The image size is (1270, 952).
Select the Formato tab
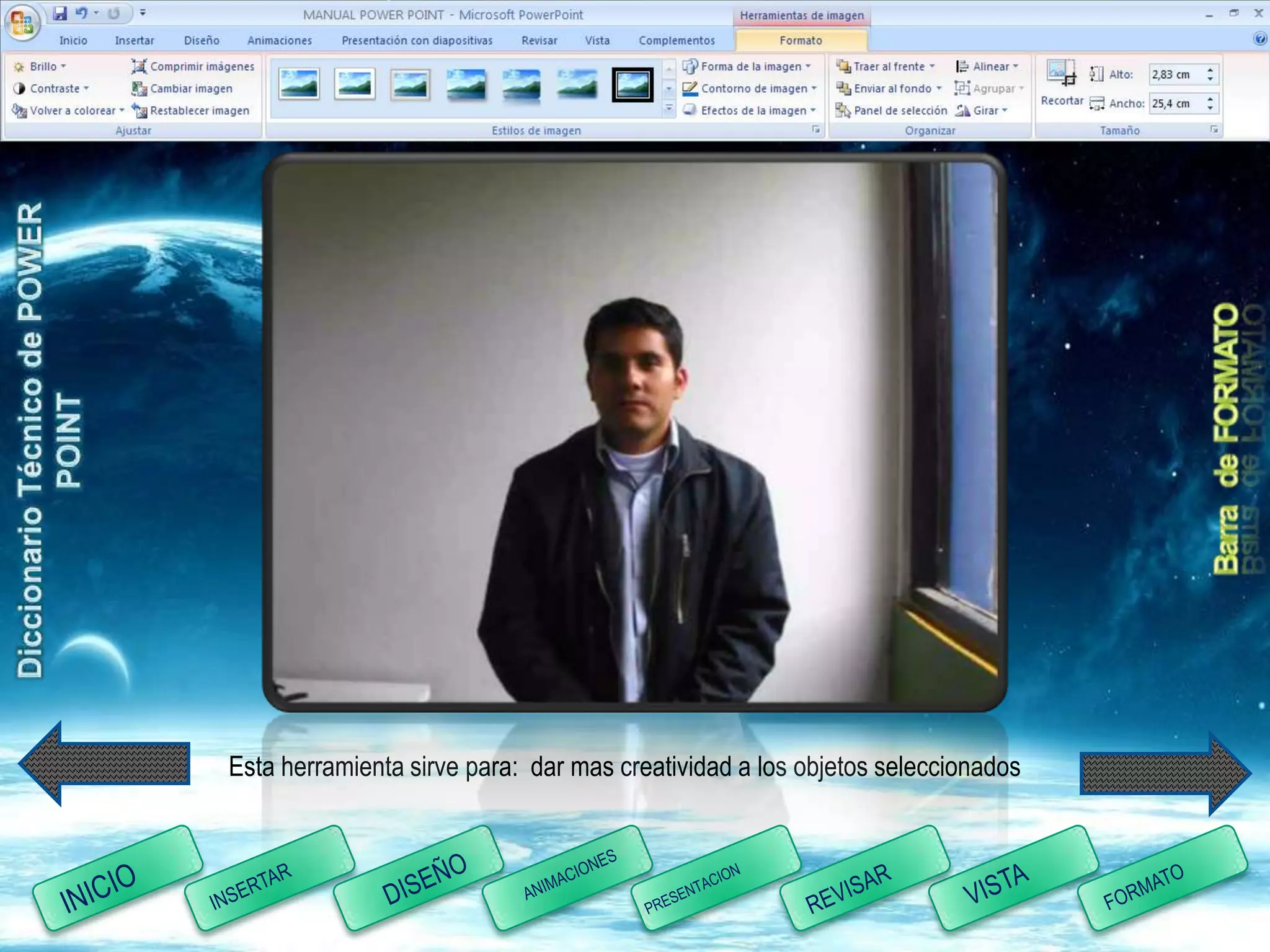(x=801, y=40)
